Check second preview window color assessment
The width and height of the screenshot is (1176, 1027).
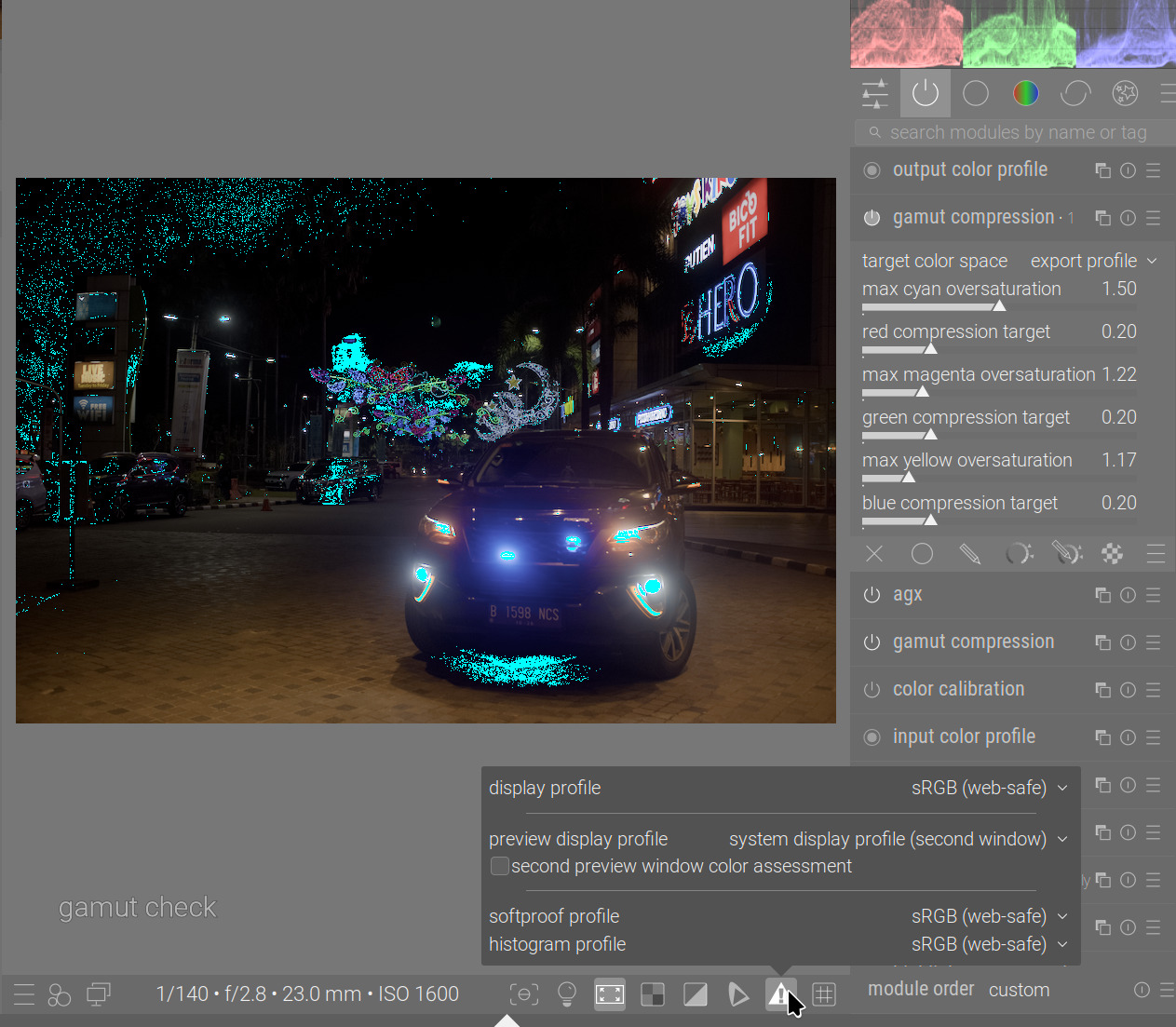pos(500,866)
